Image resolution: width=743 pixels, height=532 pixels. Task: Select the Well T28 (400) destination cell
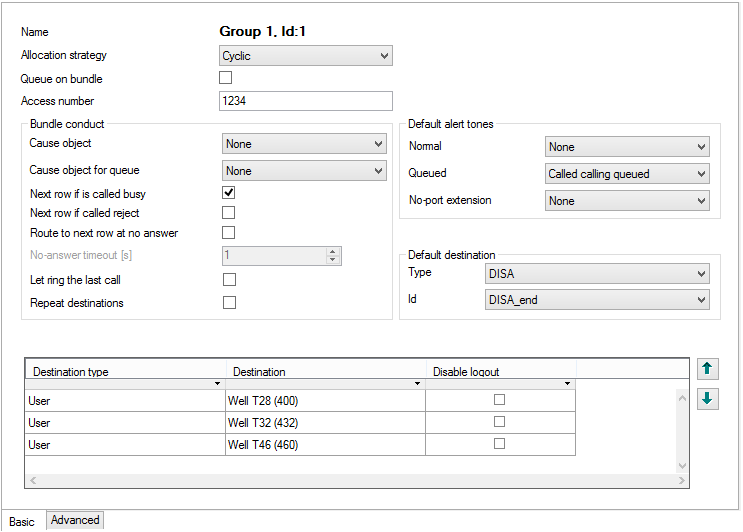coord(325,400)
